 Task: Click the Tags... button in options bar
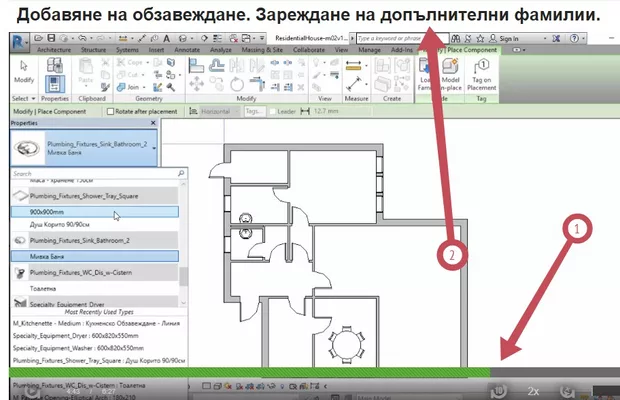coord(254,111)
